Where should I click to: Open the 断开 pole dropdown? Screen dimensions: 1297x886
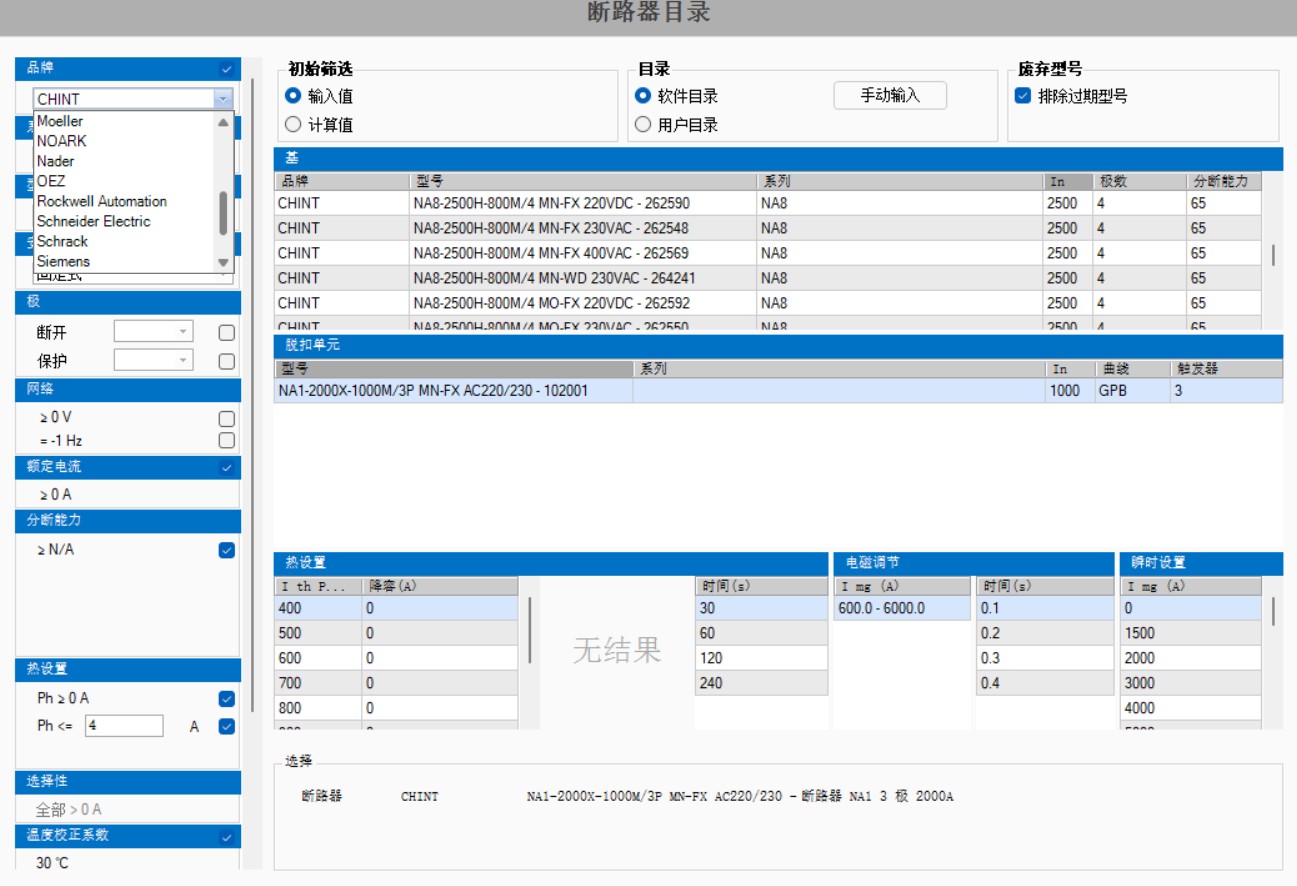pyautogui.click(x=153, y=332)
